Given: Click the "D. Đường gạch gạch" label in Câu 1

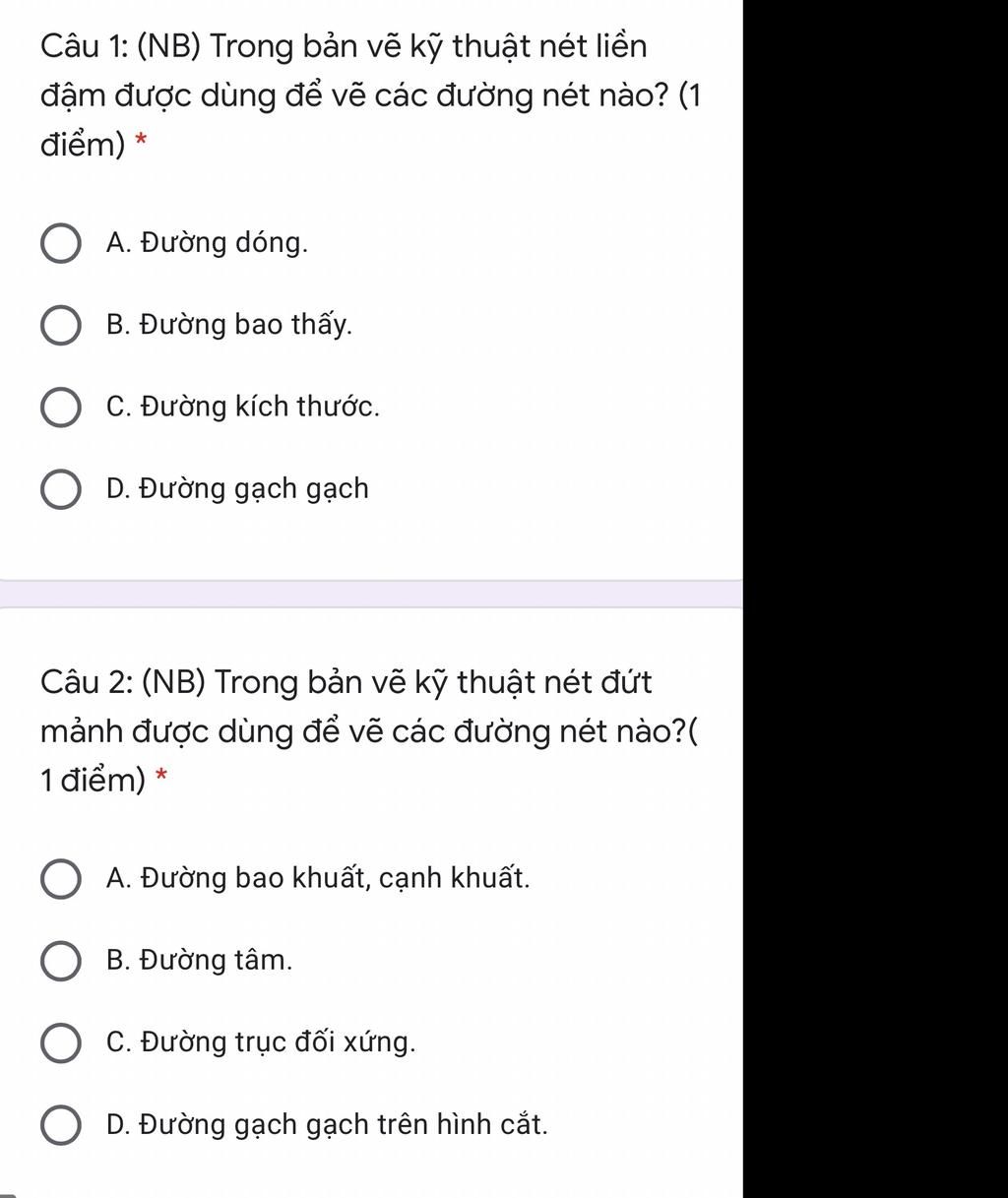Looking at the screenshot, I should pyautogui.click(x=237, y=489).
